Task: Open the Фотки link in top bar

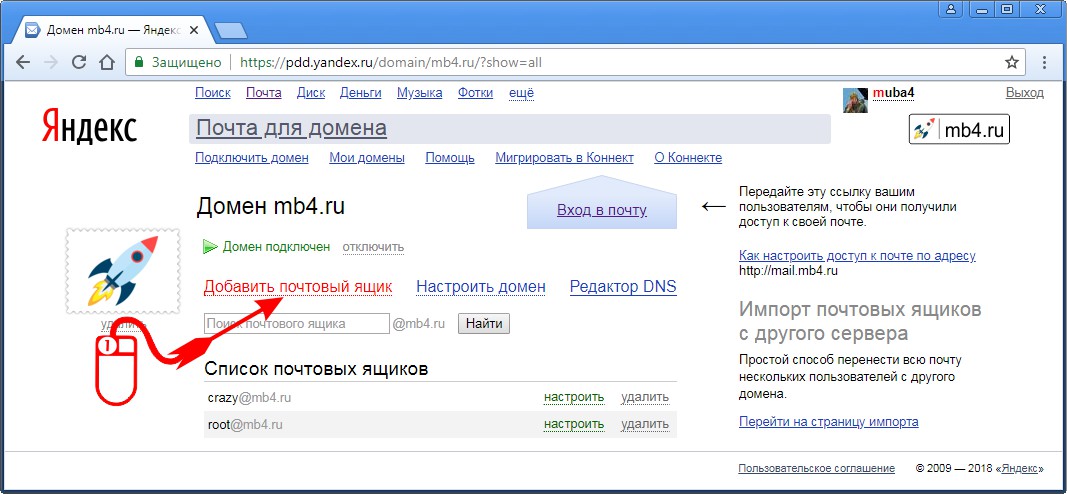Action: (475, 93)
